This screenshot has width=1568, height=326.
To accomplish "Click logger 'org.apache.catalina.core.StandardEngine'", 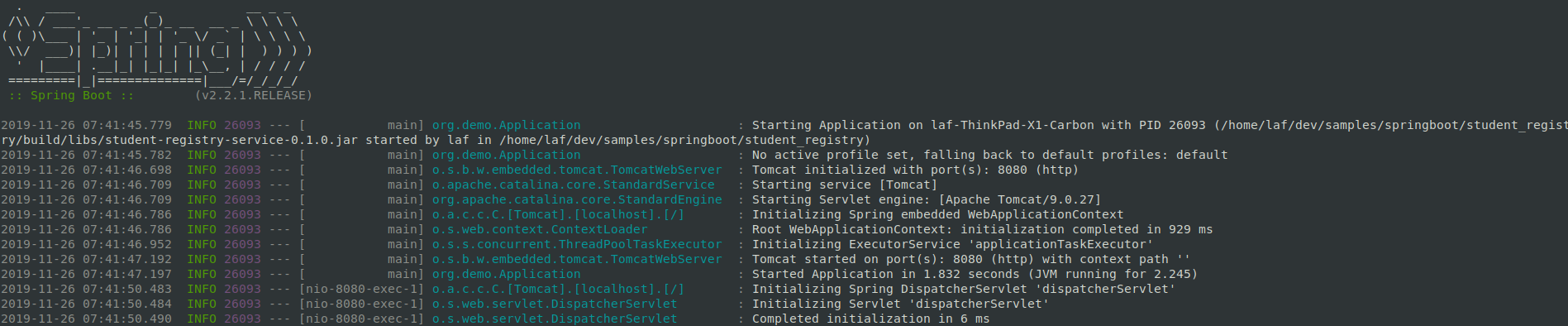I will (577, 199).
